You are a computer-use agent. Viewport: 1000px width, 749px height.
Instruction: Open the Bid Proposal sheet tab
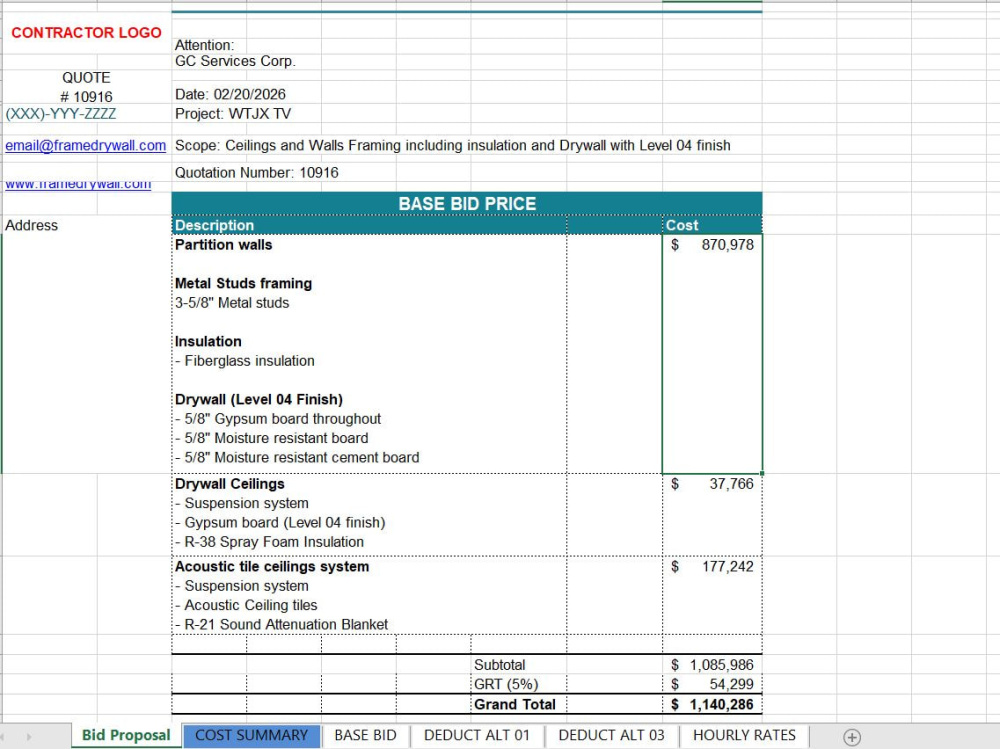[126, 736]
